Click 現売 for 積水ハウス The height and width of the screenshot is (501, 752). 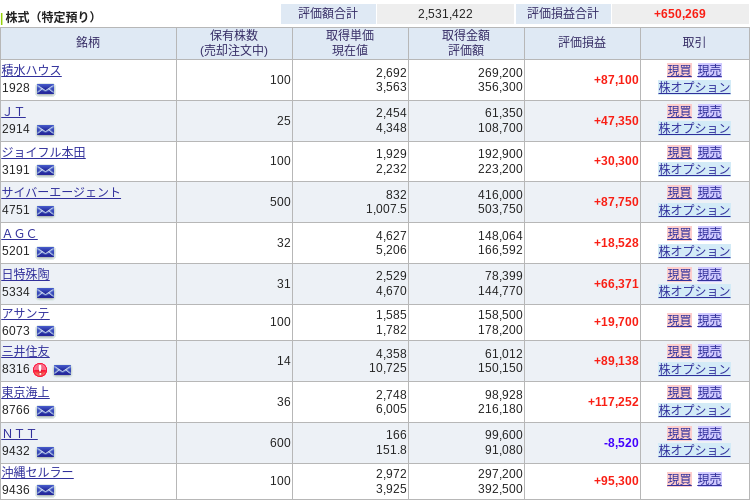pos(709,70)
